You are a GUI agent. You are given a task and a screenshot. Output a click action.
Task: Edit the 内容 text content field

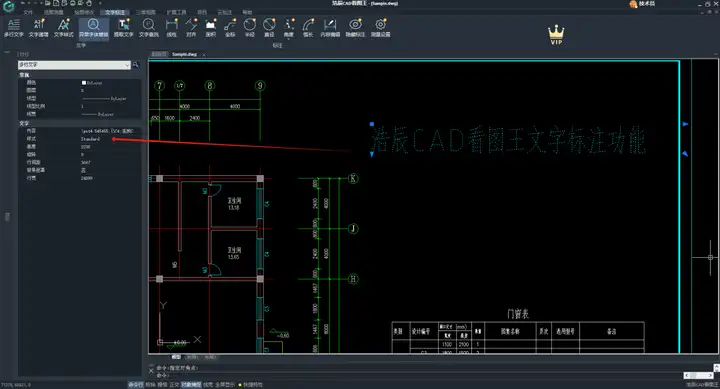coord(107,131)
